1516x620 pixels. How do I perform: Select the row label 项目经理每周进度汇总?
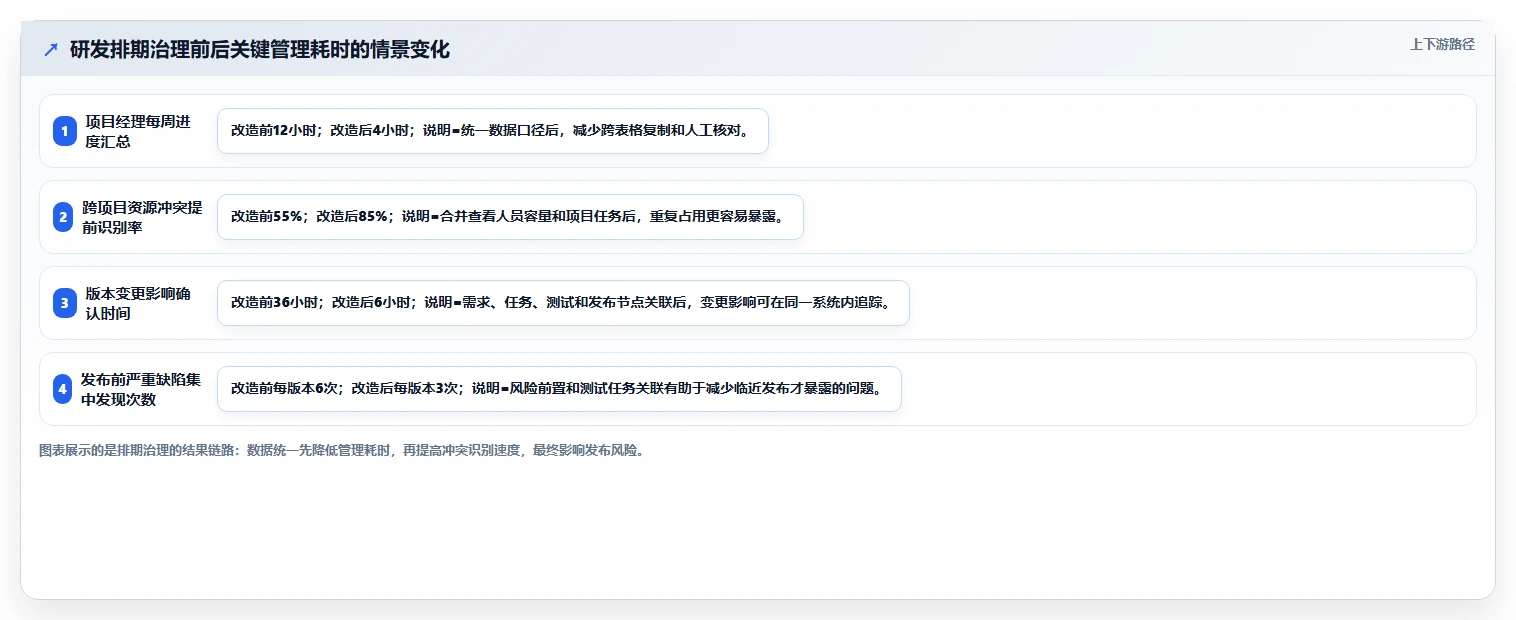click(138, 131)
